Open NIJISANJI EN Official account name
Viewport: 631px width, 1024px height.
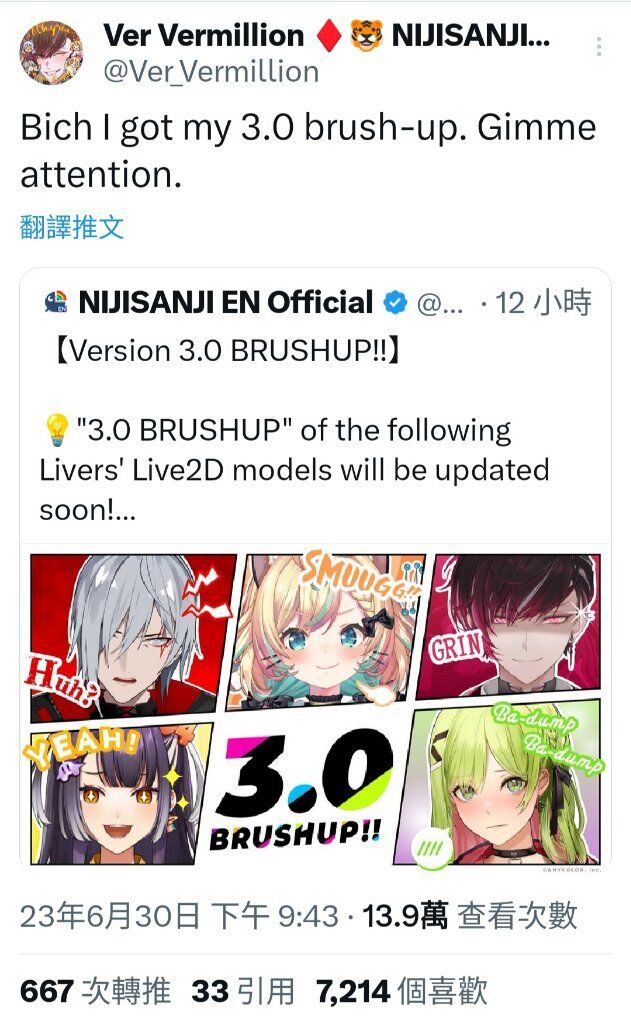pyautogui.click(x=225, y=302)
